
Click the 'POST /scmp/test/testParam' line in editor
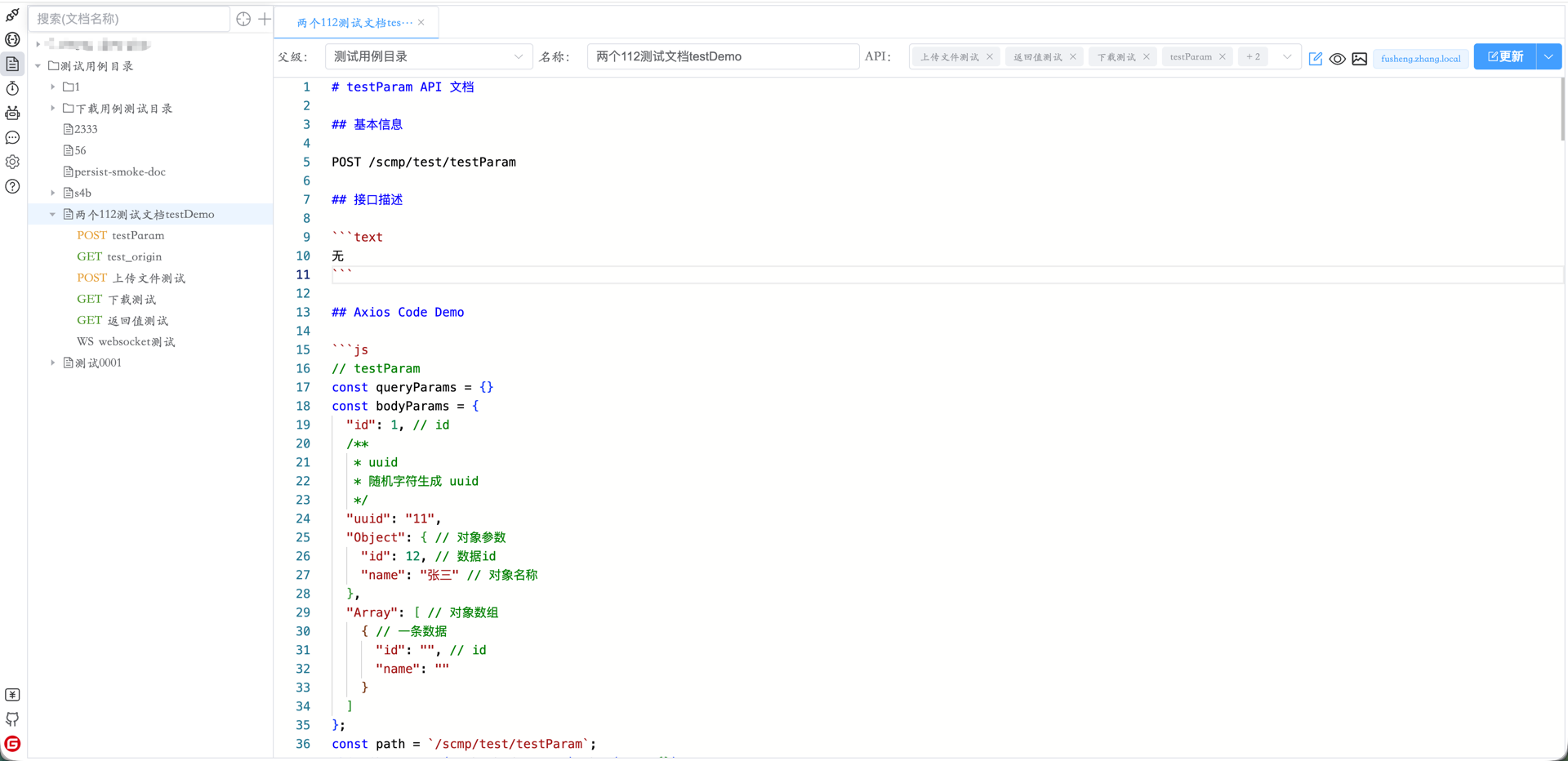coord(424,162)
